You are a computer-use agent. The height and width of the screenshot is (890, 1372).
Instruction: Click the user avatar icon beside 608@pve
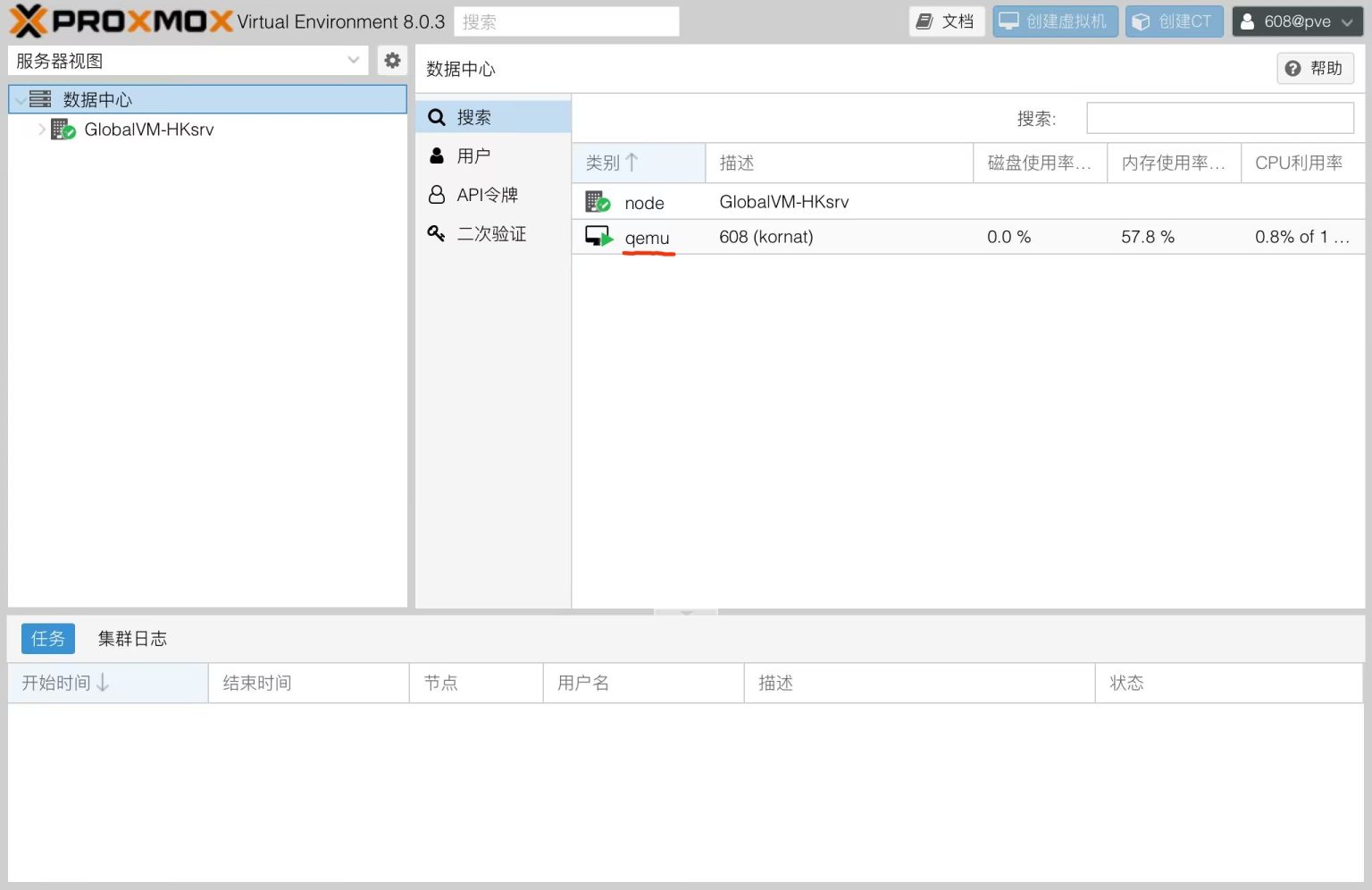tap(1246, 21)
